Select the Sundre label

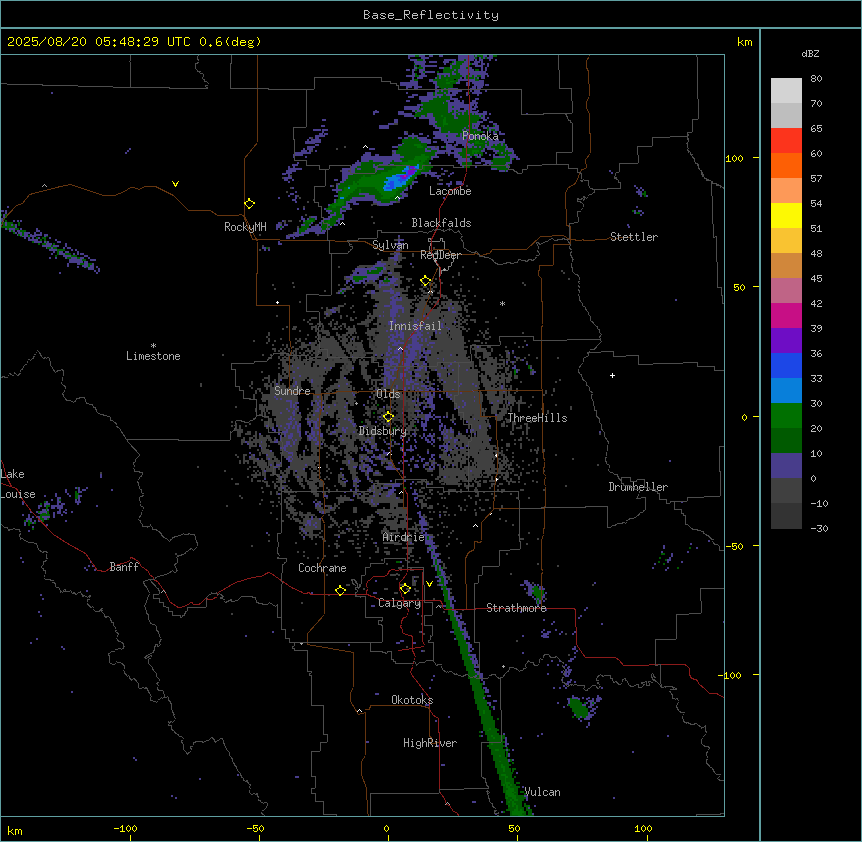(292, 391)
